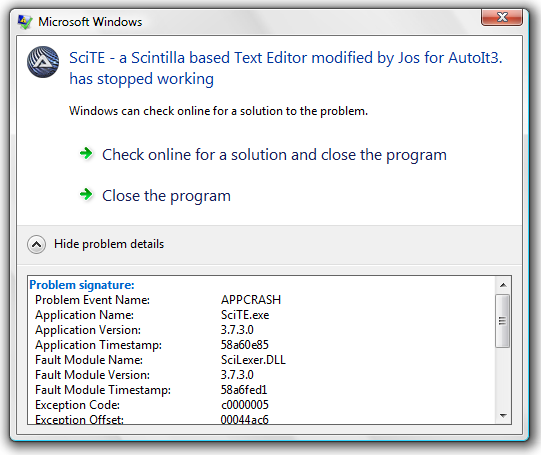Click scrollbar track below the thumb
This screenshot has height=455, width=541.
pyautogui.click(x=503, y=378)
